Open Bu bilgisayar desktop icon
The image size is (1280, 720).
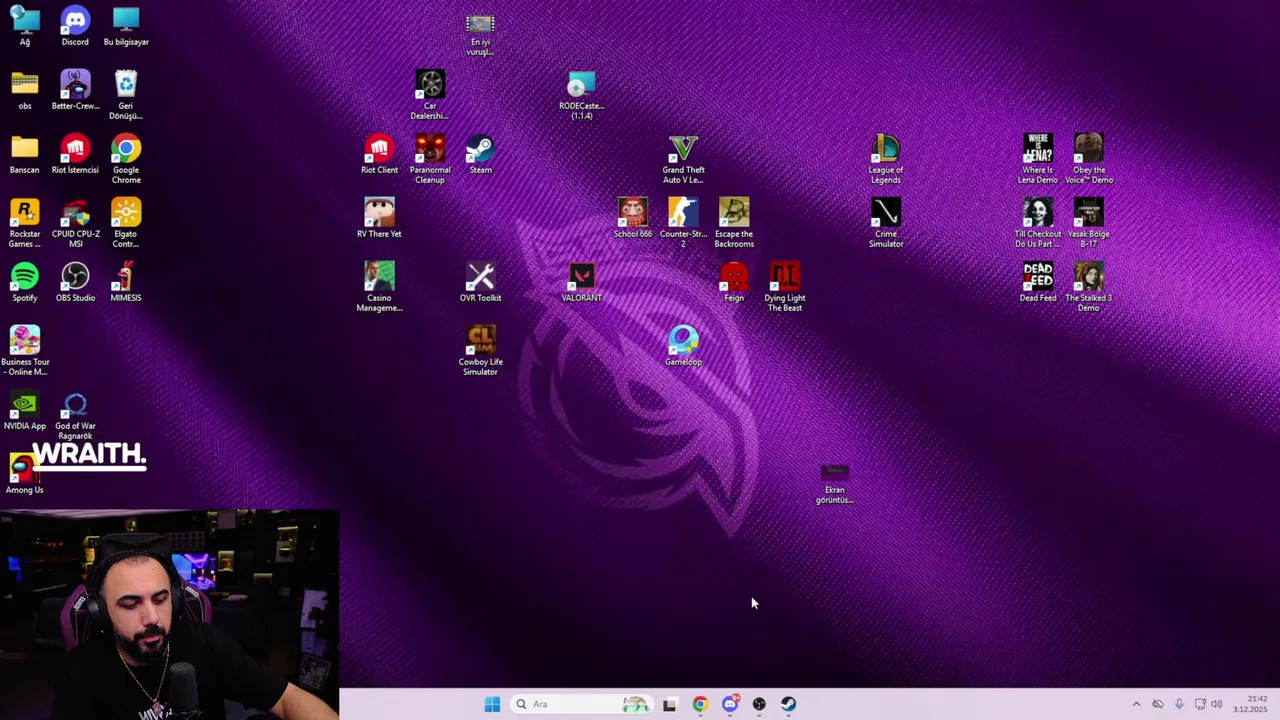[126, 26]
